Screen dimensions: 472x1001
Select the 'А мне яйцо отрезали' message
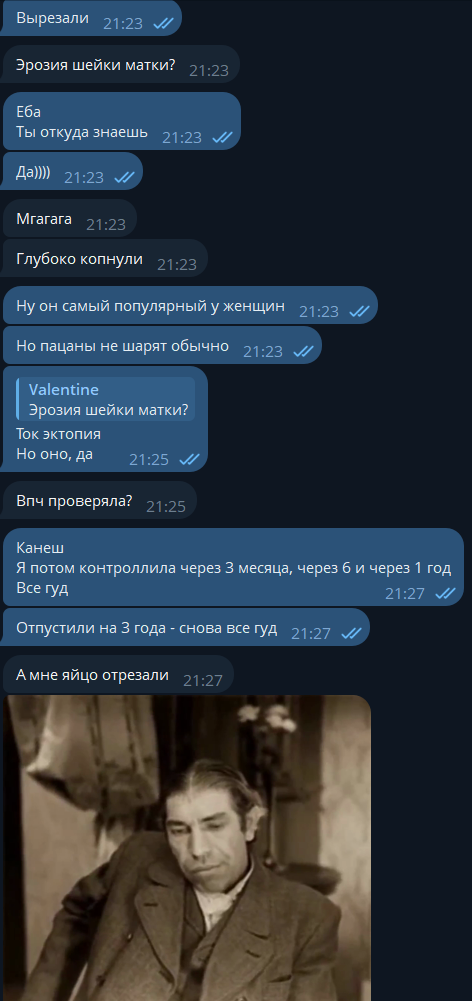click(x=118, y=674)
